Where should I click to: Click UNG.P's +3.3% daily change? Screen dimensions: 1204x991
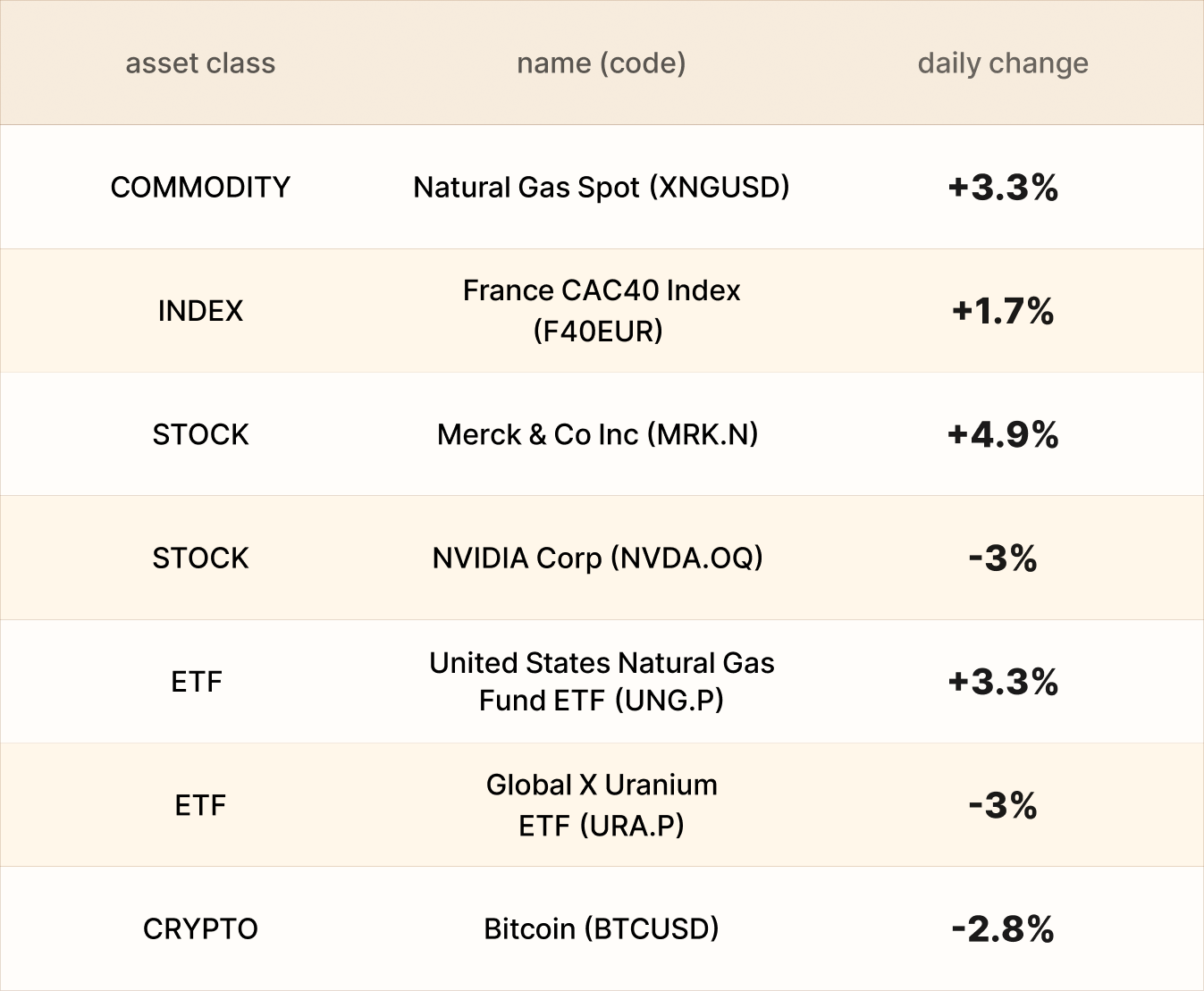pyautogui.click(x=1003, y=682)
